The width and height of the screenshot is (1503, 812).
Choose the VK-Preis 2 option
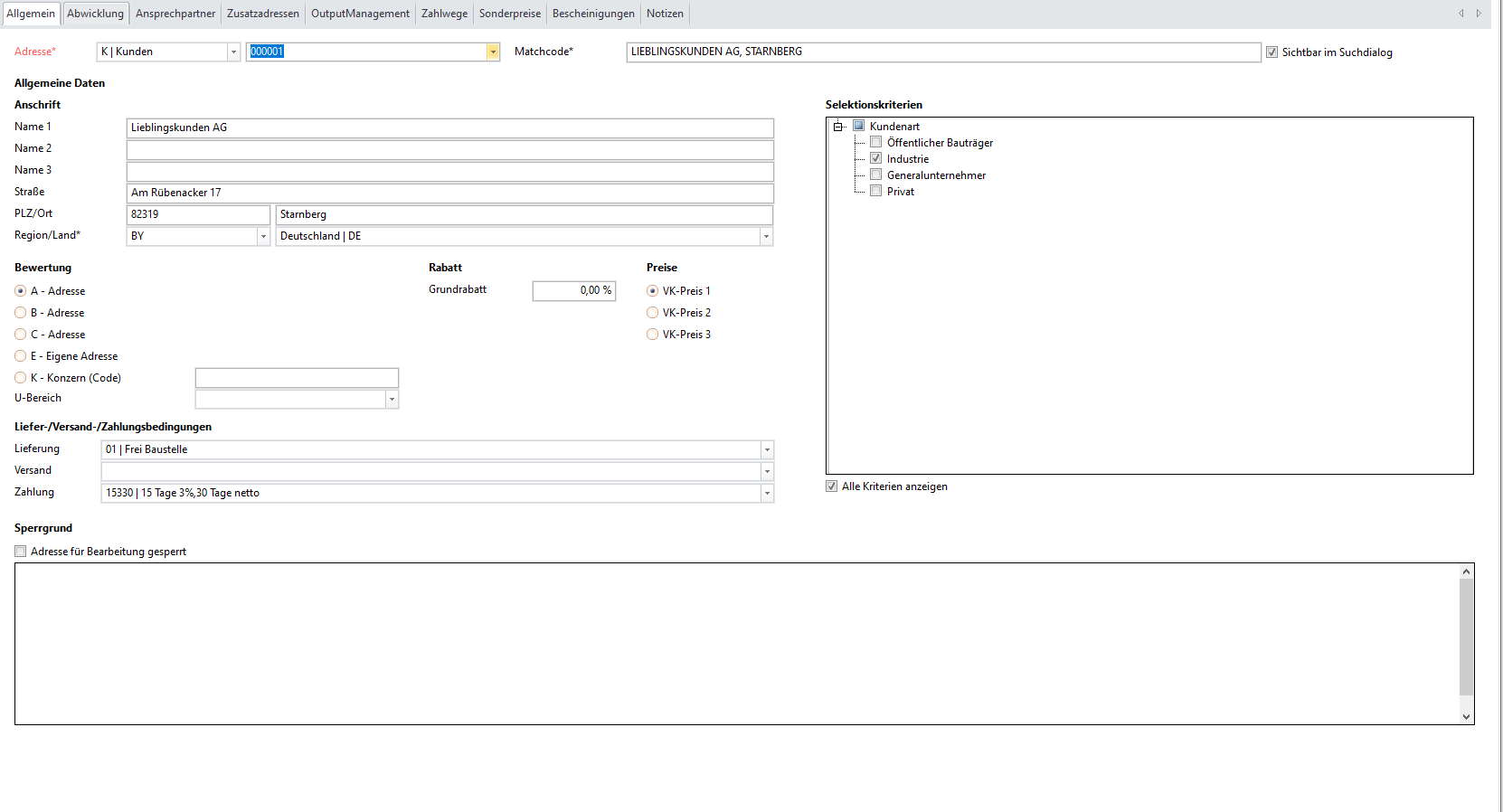click(652, 313)
